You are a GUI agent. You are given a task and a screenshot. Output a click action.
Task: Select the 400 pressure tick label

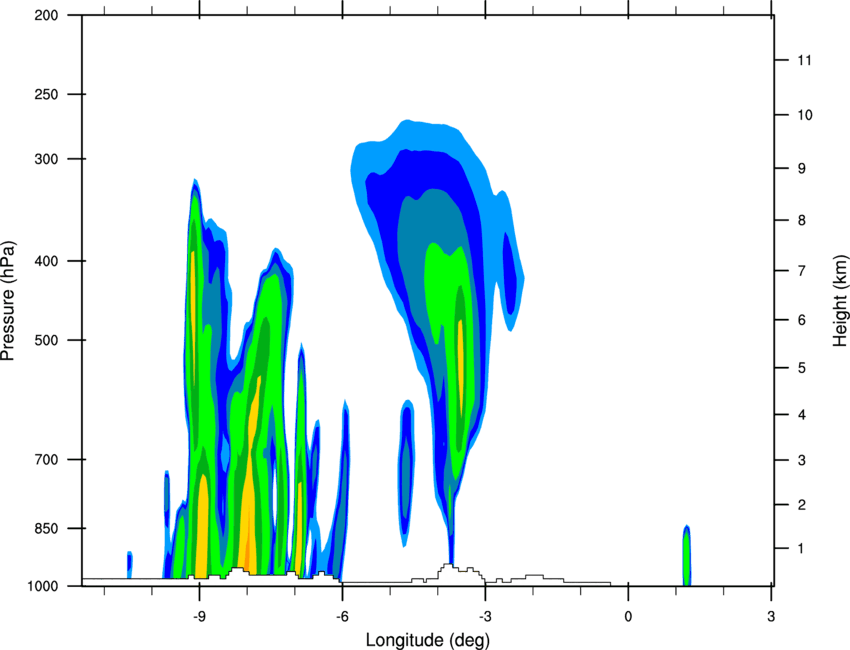click(46, 261)
